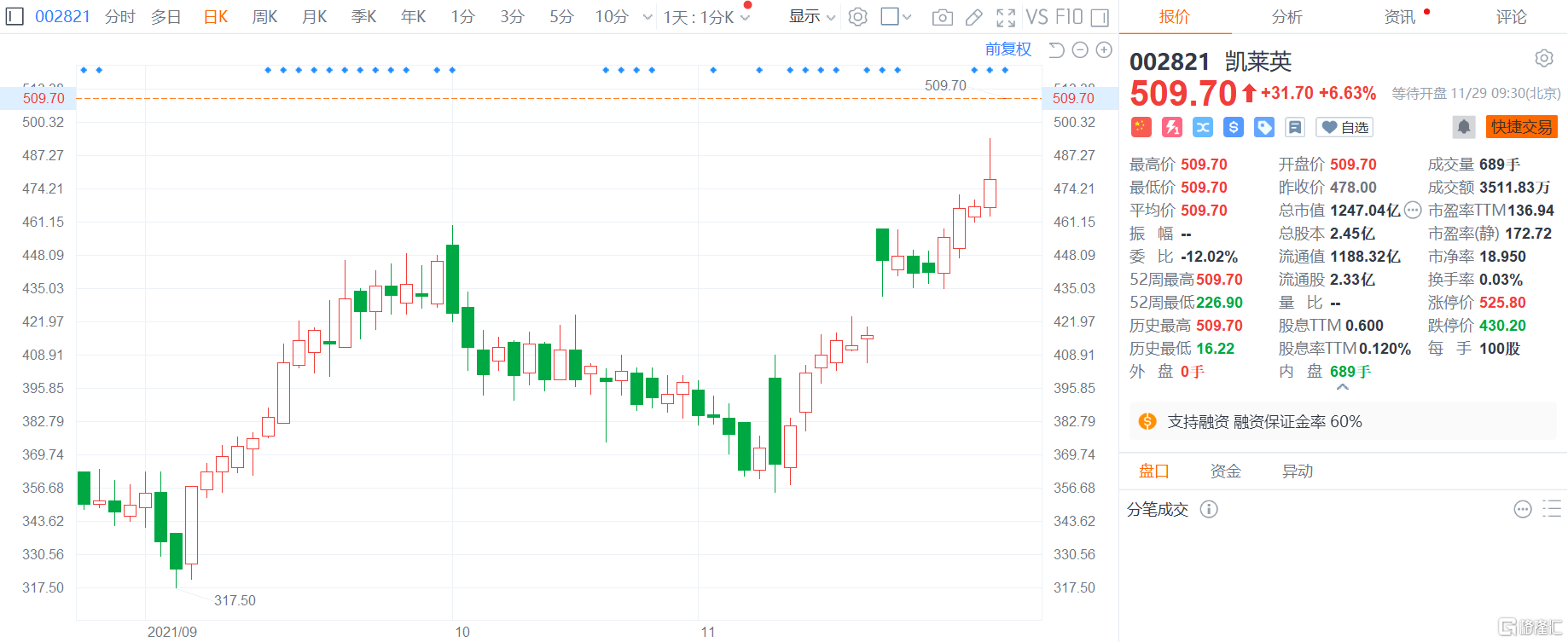This screenshot has height=642, width=1568.
Task: Open the 显示 display dropdown
Action: click(x=811, y=17)
